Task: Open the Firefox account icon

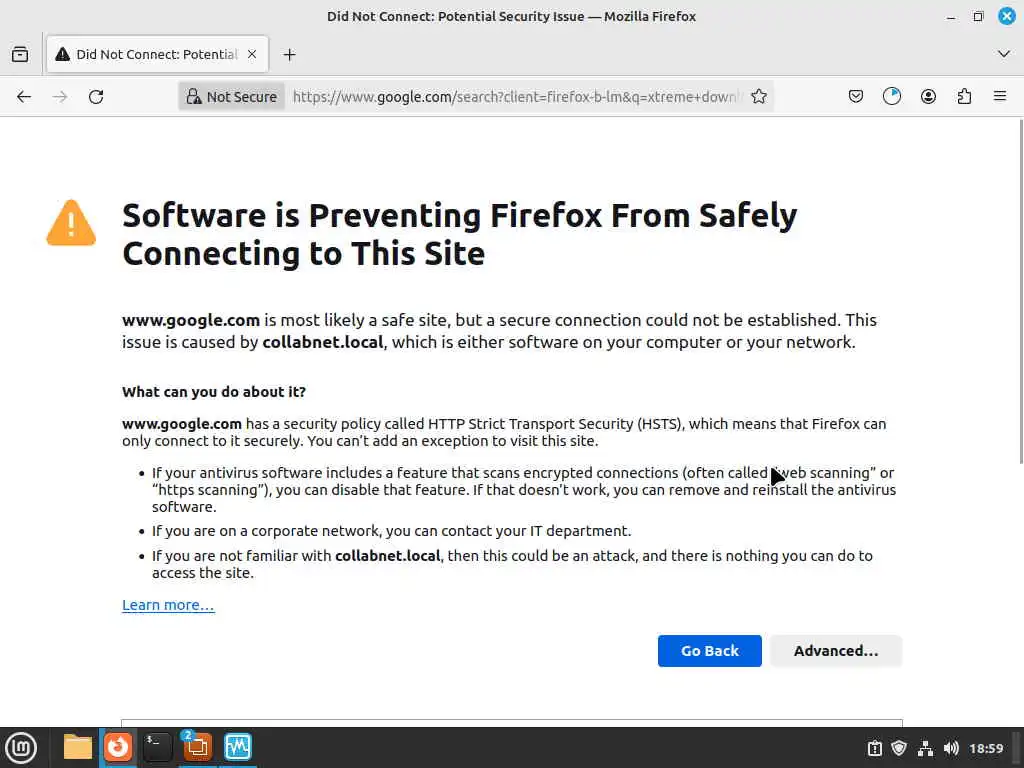Action: pos(928,97)
